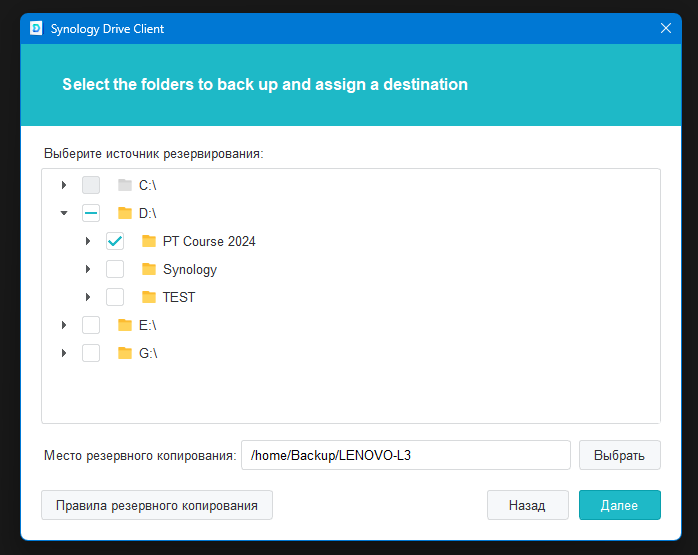698x555 pixels.
Task: Select the Synology folder label
Action: (190, 269)
